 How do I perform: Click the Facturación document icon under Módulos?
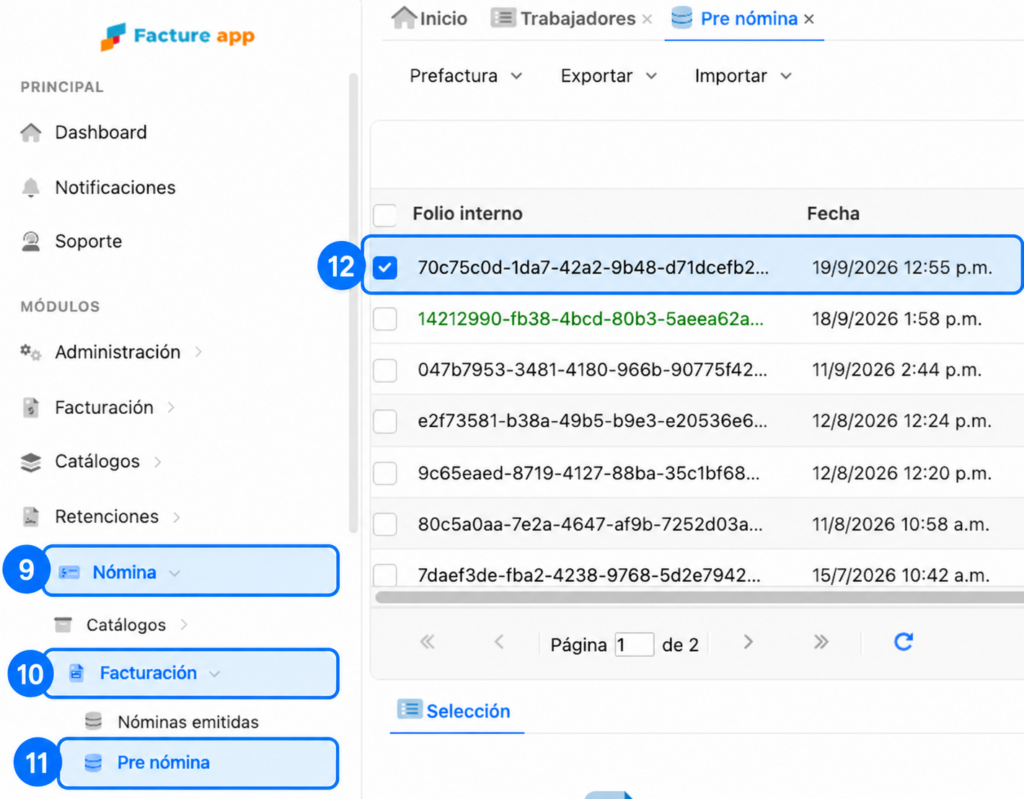31,408
